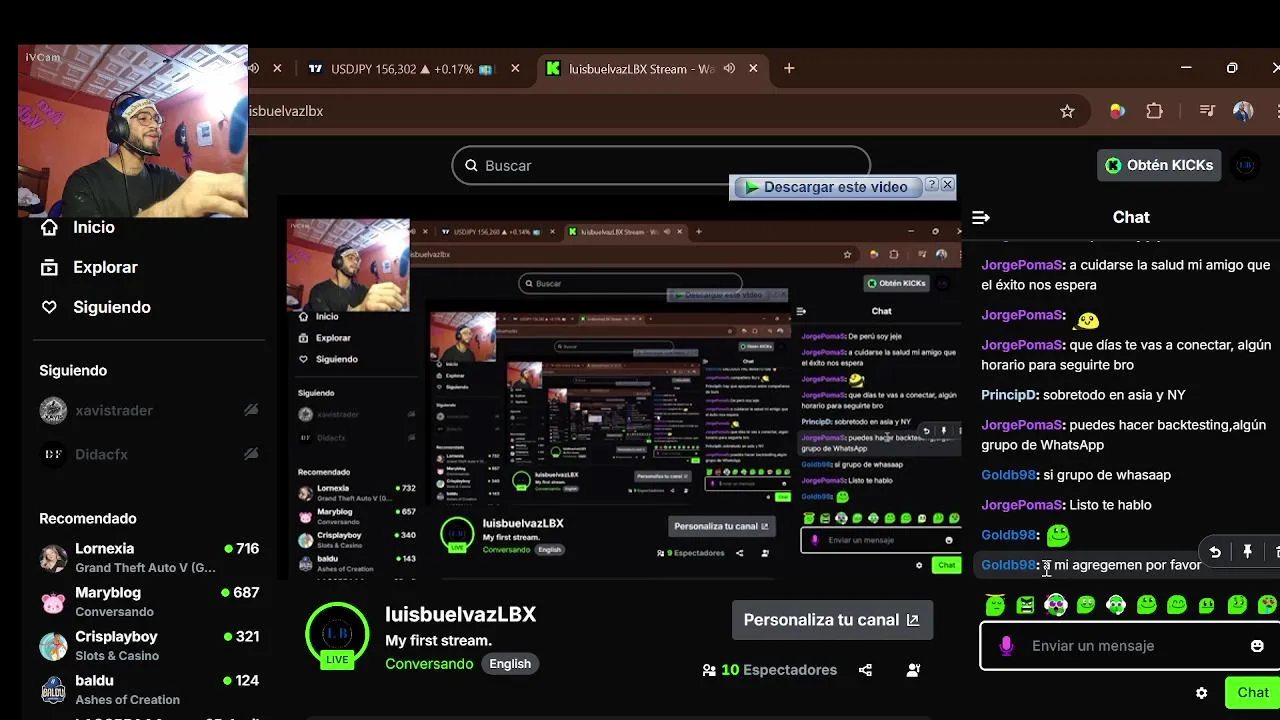Image resolution: width=1280 pixels, height=720 pixels.
Task: Open the browser media control icon
Action: click(1207, 111)
